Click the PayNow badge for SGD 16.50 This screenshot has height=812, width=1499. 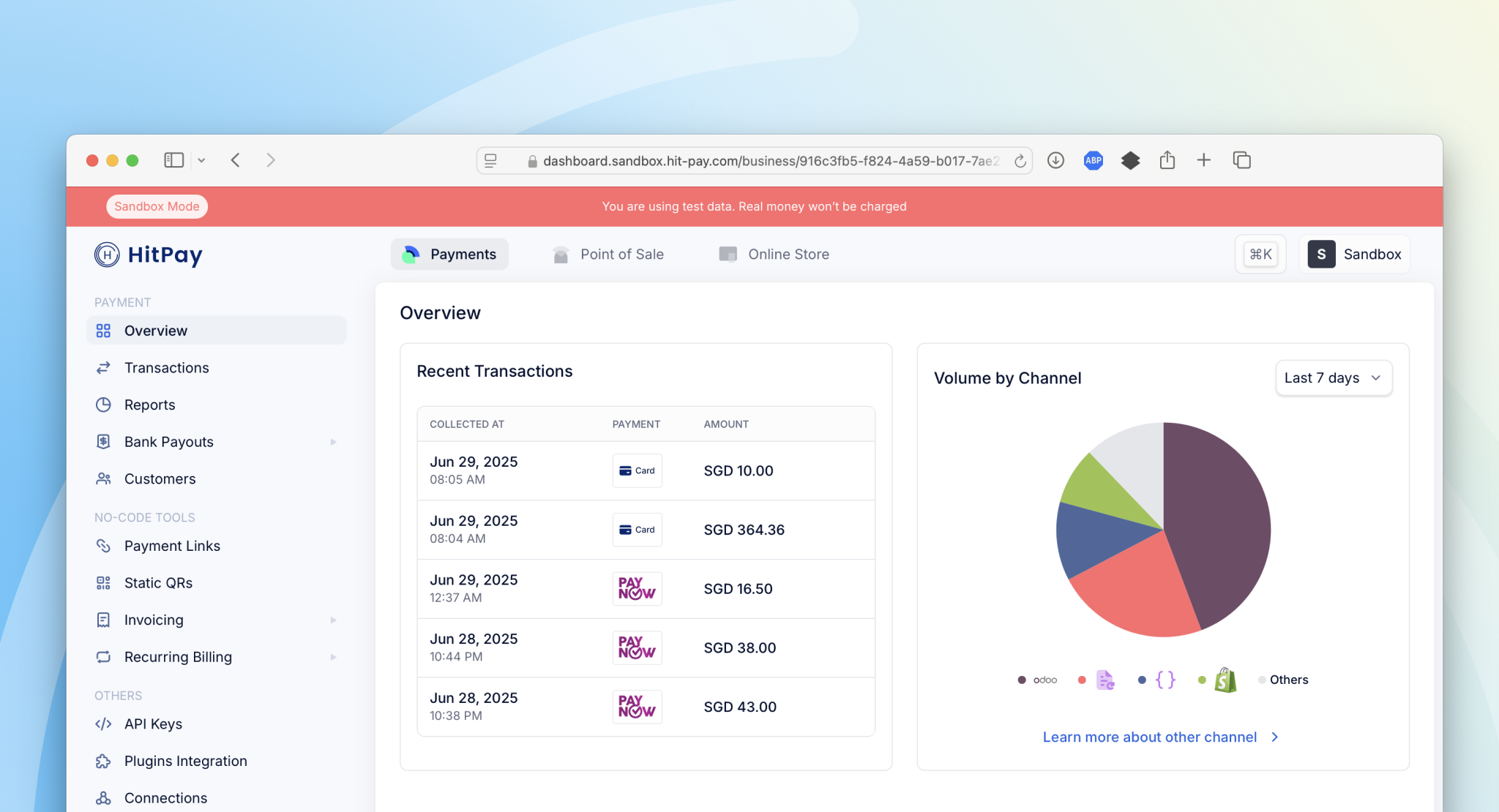tap(638, 589)
